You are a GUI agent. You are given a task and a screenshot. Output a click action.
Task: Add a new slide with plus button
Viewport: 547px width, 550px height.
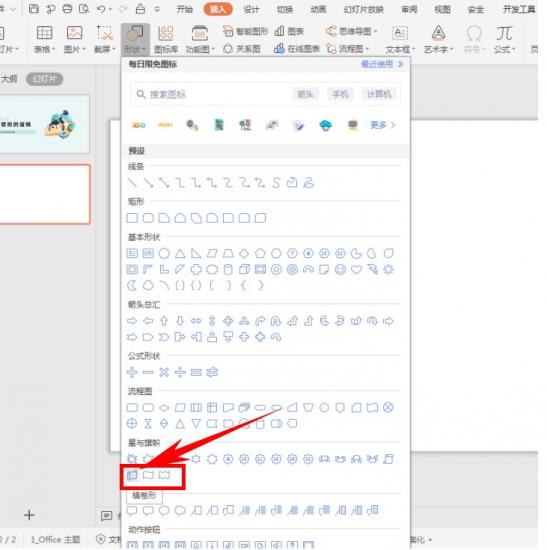click(29, 515)
